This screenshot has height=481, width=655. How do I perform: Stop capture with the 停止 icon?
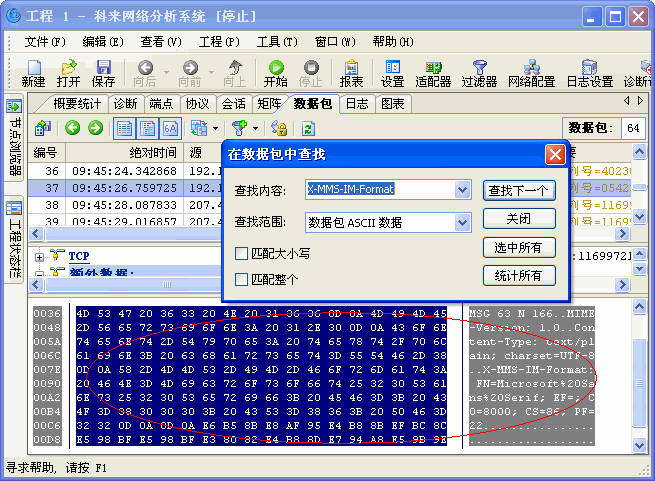click(x=311, y=73)
